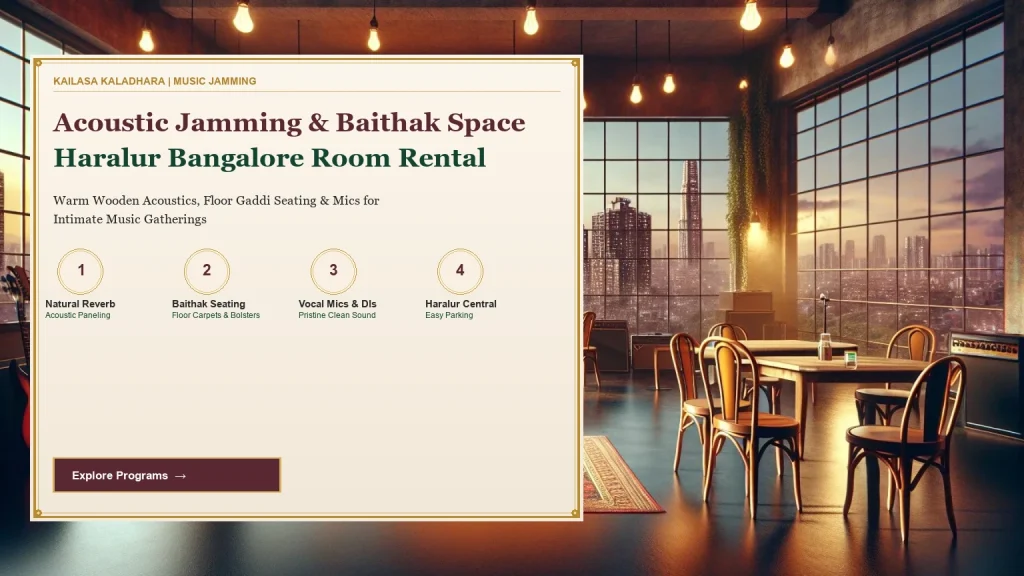The width and height of the screenshot is (1024, 576).
Task: Click the 'Pristine Clean Sound' subtitle
Action: point(337,315)
